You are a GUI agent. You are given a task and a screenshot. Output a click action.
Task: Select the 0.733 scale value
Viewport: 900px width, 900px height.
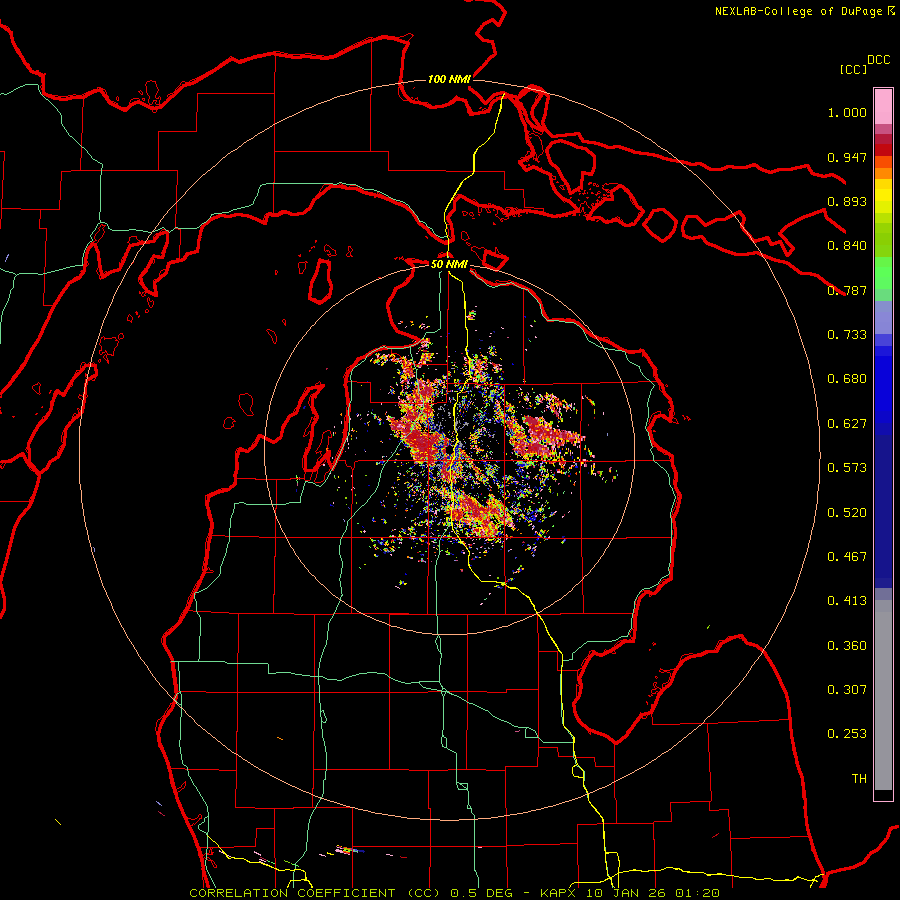click(x=847, y=335)
